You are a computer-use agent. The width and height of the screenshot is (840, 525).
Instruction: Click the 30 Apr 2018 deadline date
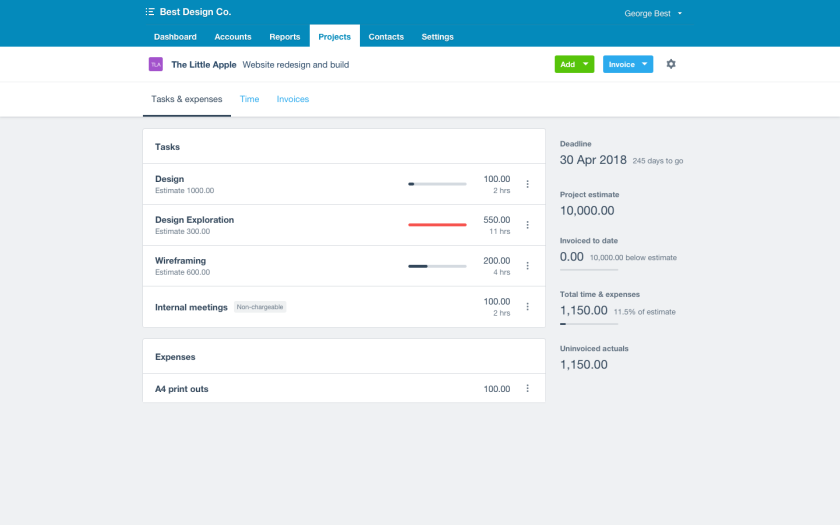pos(593,160)
